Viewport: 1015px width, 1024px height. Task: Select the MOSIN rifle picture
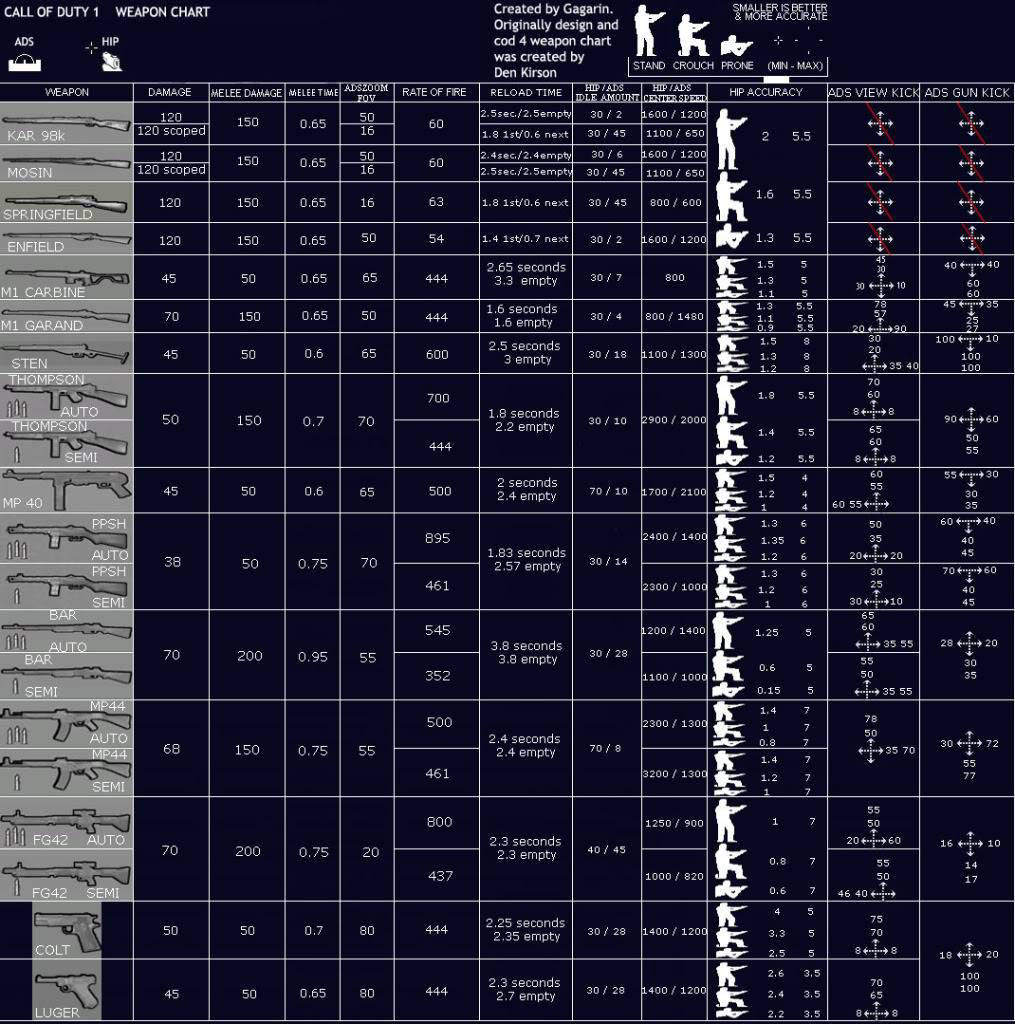[66, 163]
